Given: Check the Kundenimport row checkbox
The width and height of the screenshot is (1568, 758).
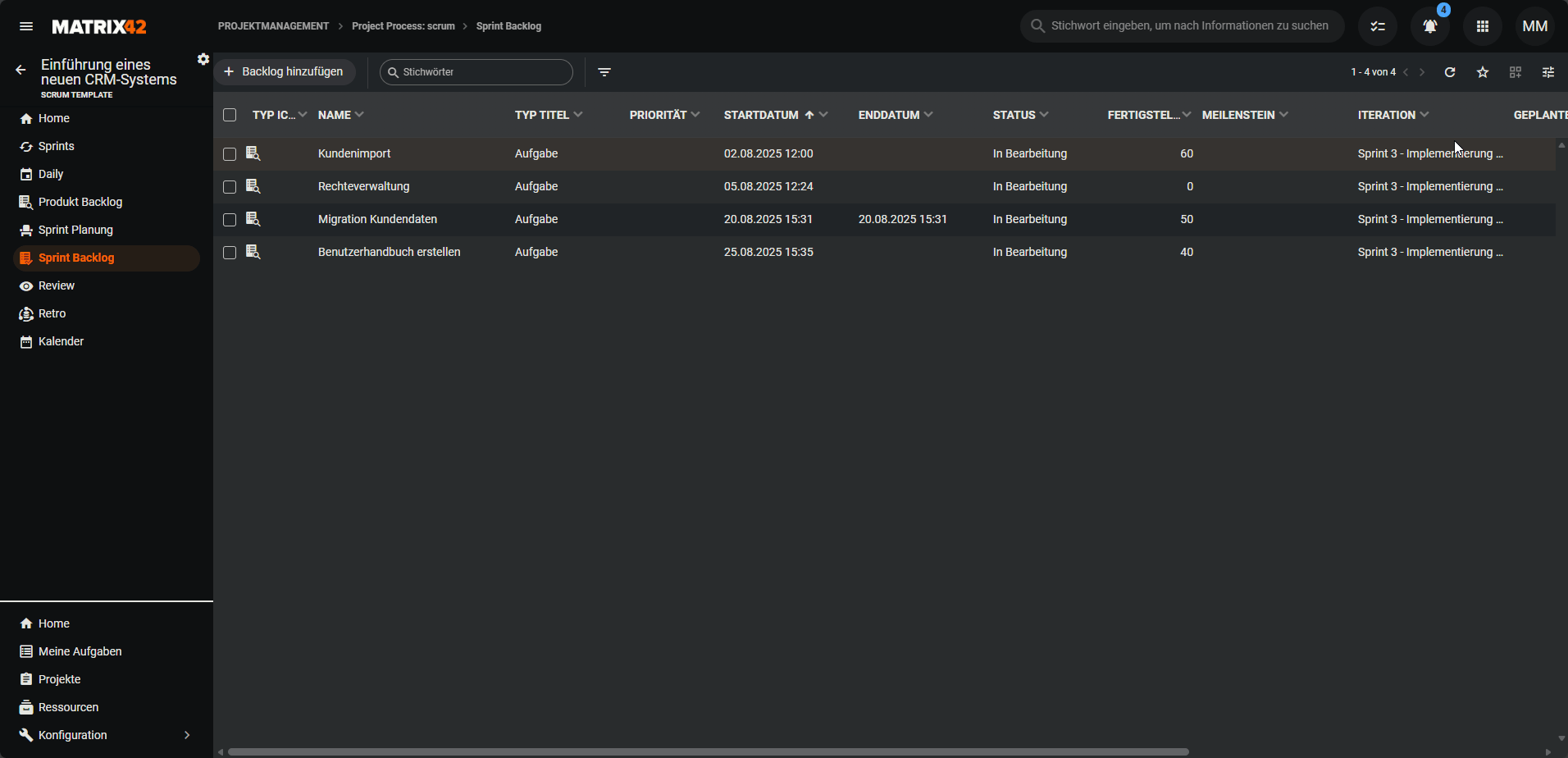Looking at the screenshot, I should tap(230, 154).
